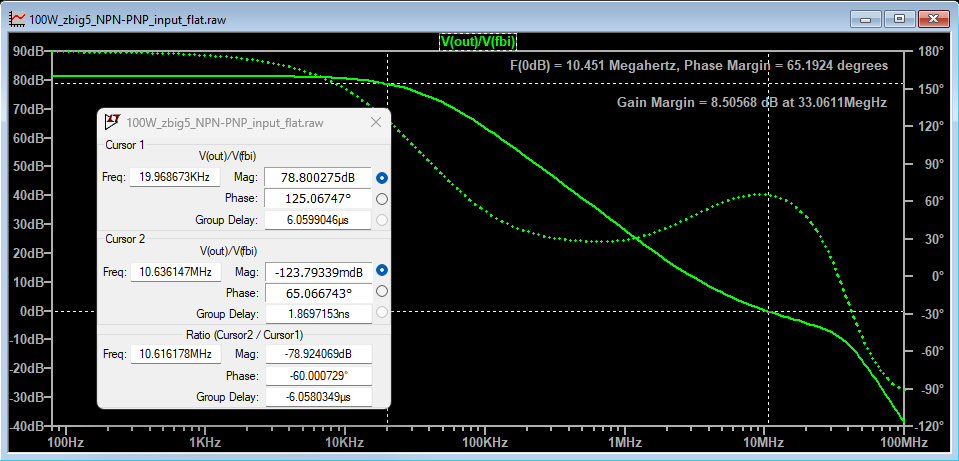Click the V(out)/V(fbi) trace label at plot top
The height and width of the screenshot is (461, 959).
(x=478, y=41)
